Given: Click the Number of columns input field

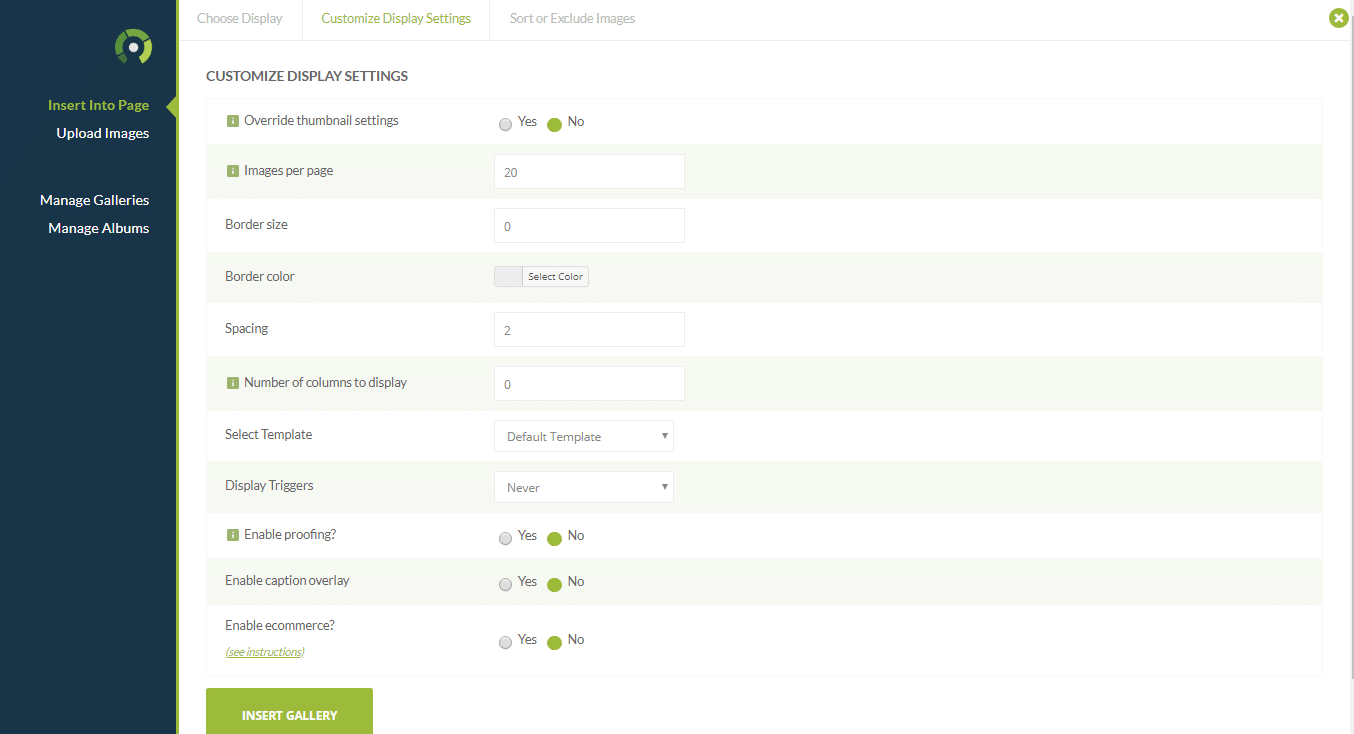Looking at the screenshot, I should coord(589,383).
